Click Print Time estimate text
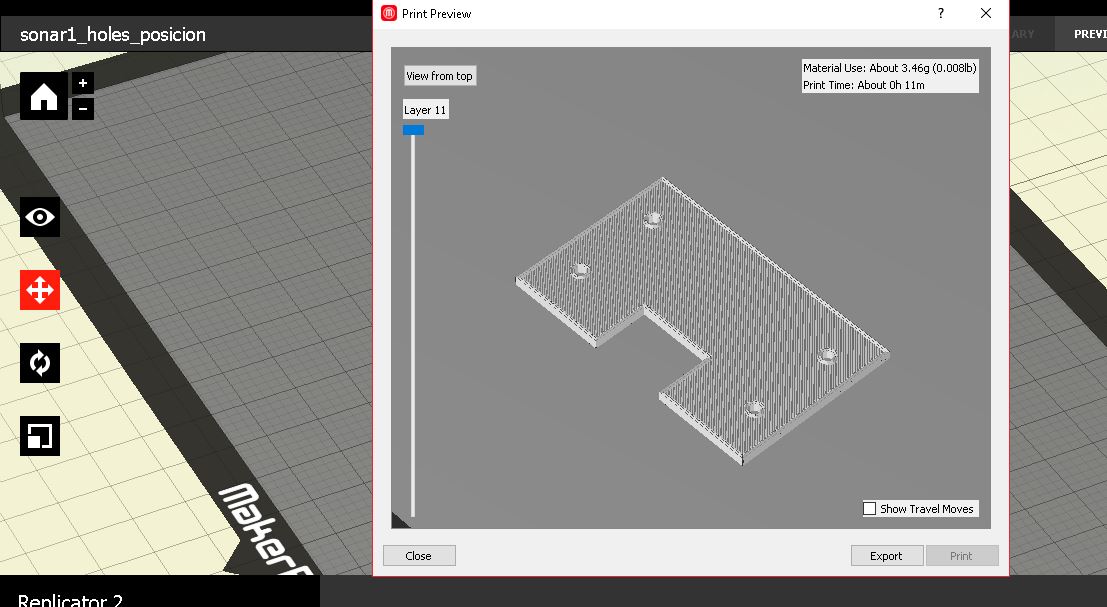Image resolution: width=1107 pixels, height=607 pixels. click(x=863, y=85)
